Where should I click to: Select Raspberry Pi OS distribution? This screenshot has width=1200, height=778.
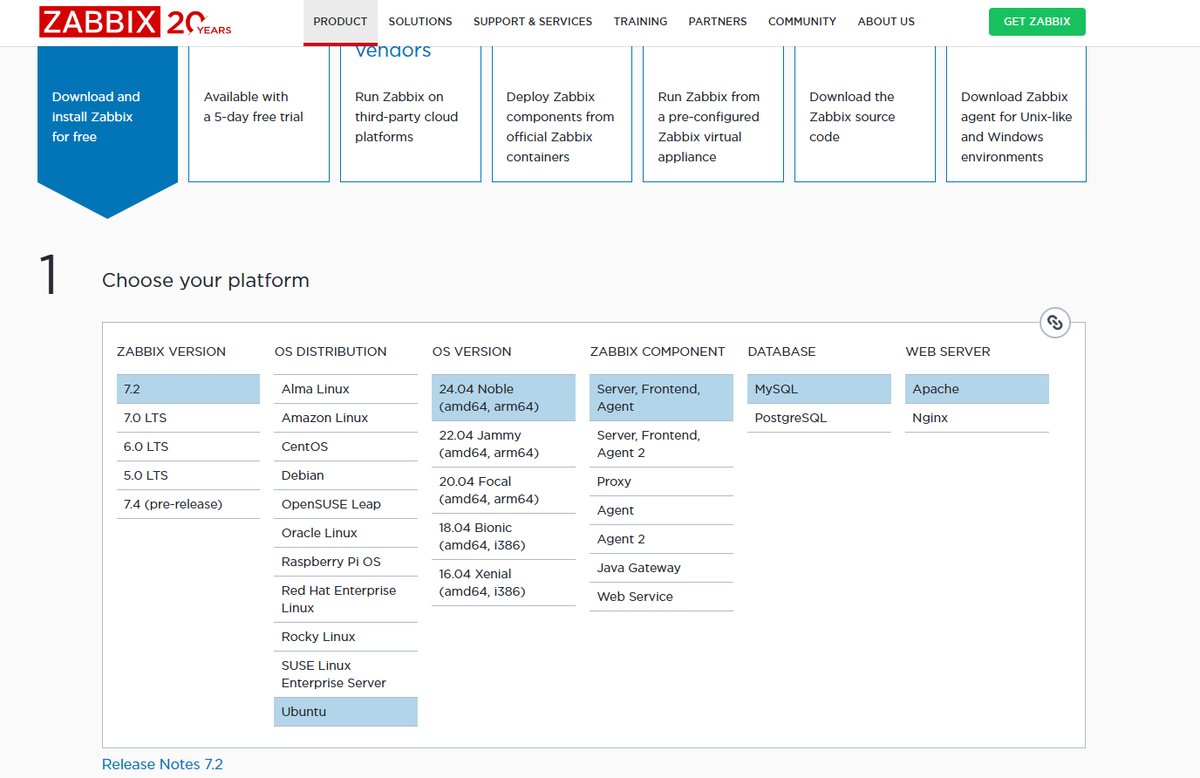(x=346, y=562)
